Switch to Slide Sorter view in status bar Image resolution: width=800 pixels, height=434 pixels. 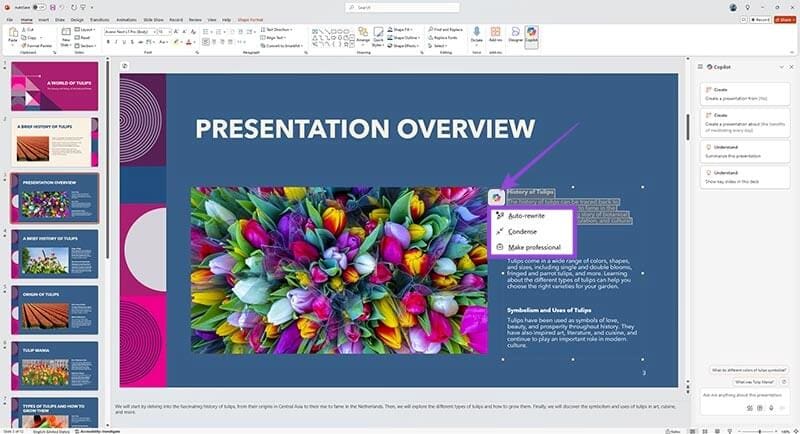pos(705,431)
